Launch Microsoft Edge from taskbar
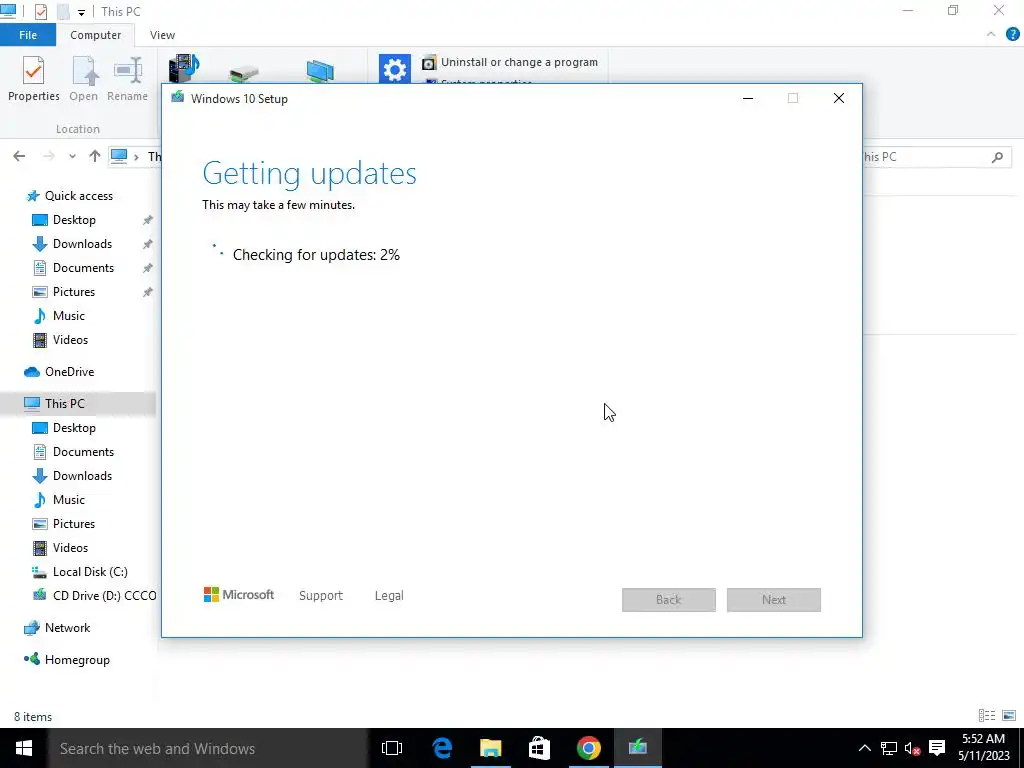1024x768 pixels. (442, 748)
